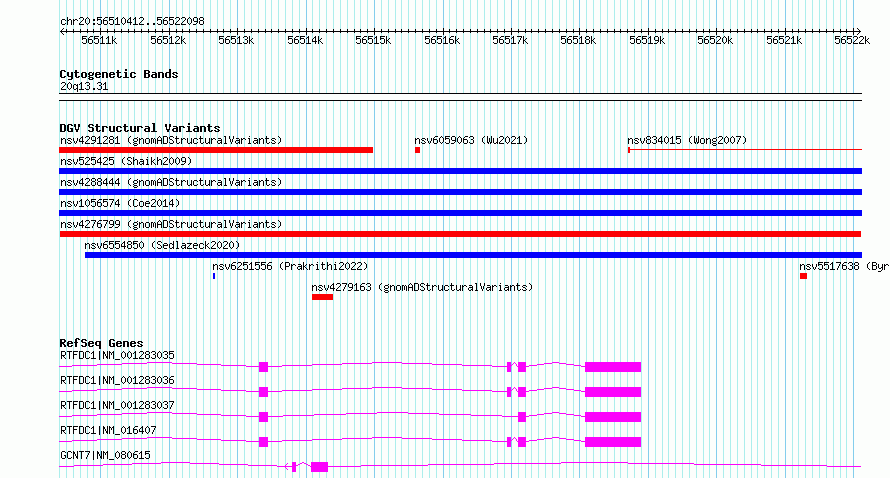Open the nsv4276799 gnomAD variant label

pos(171,224)
